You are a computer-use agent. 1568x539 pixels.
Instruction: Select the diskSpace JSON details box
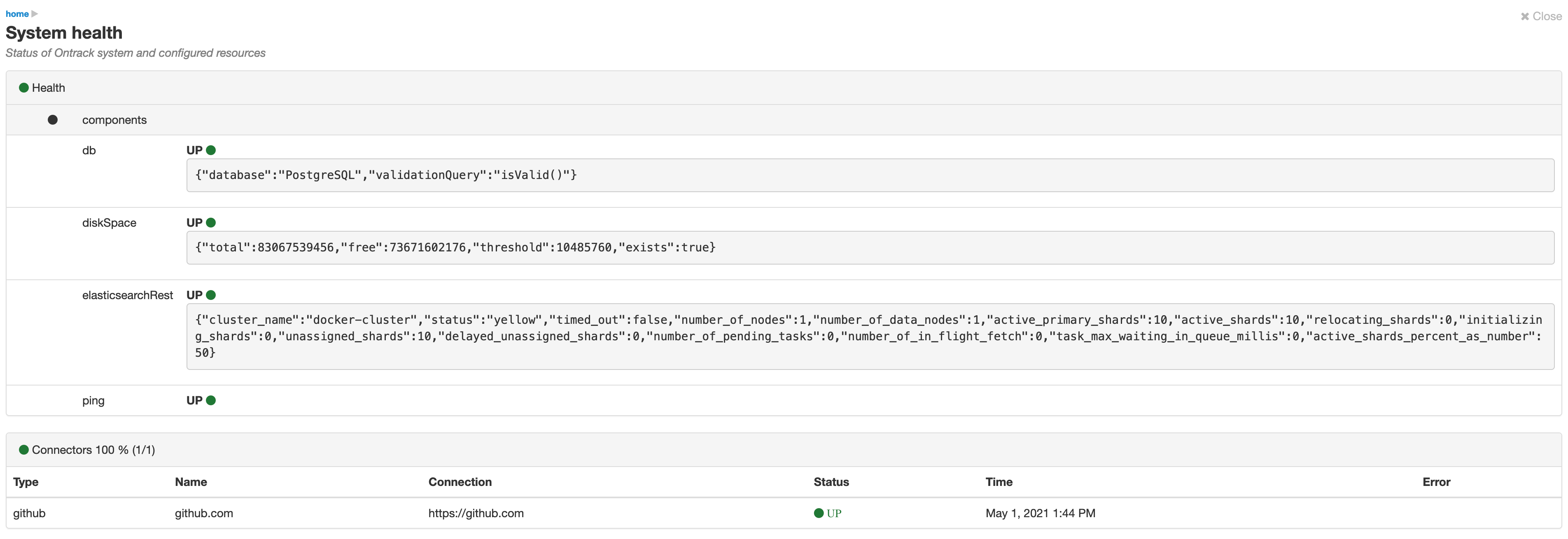click(x=870, y=248)
